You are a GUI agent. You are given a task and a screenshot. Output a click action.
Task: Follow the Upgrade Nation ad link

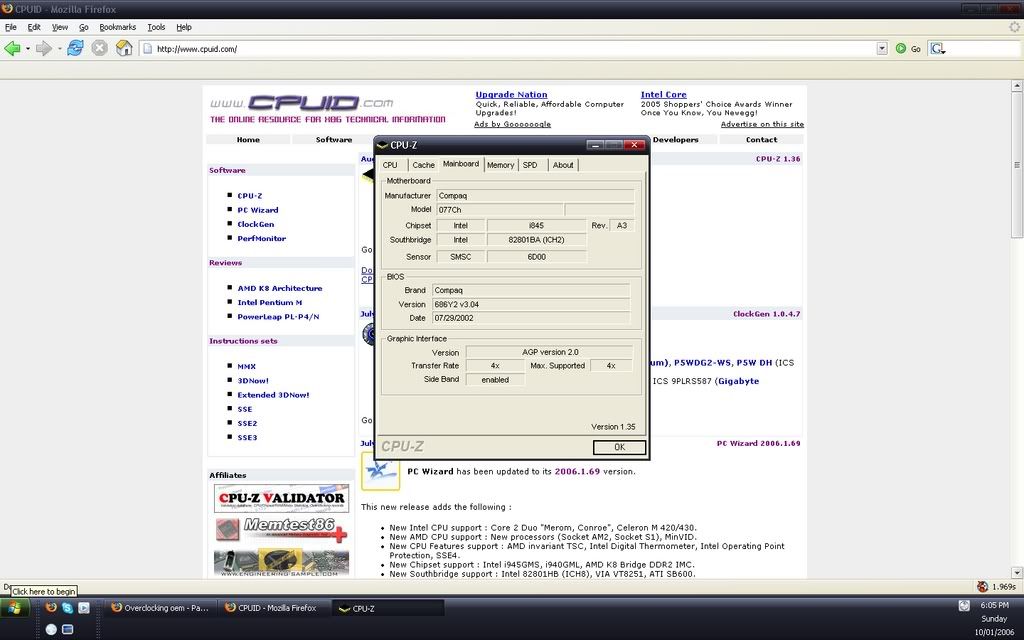tap(511, 95)
